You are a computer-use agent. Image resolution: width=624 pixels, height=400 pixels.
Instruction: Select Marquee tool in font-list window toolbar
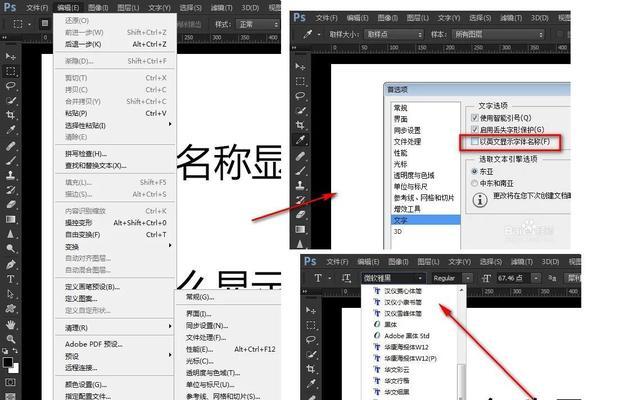311,325
